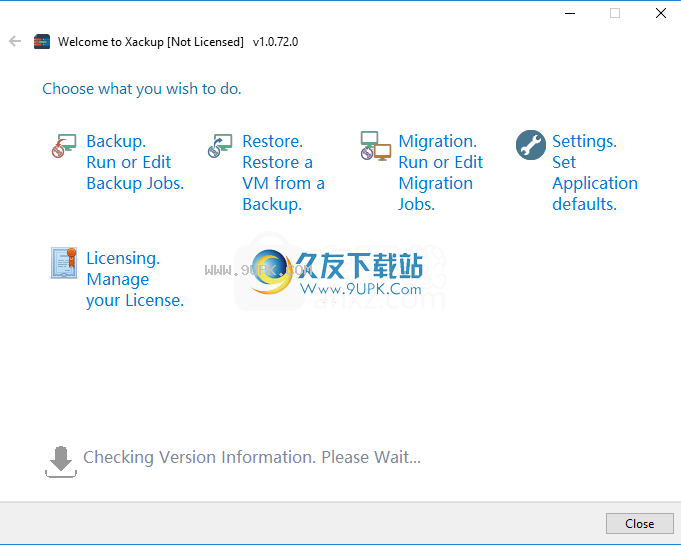This screenshot has width=681, height=545.
Task: Click the Settings wrench icon
Action: point(531,145)
